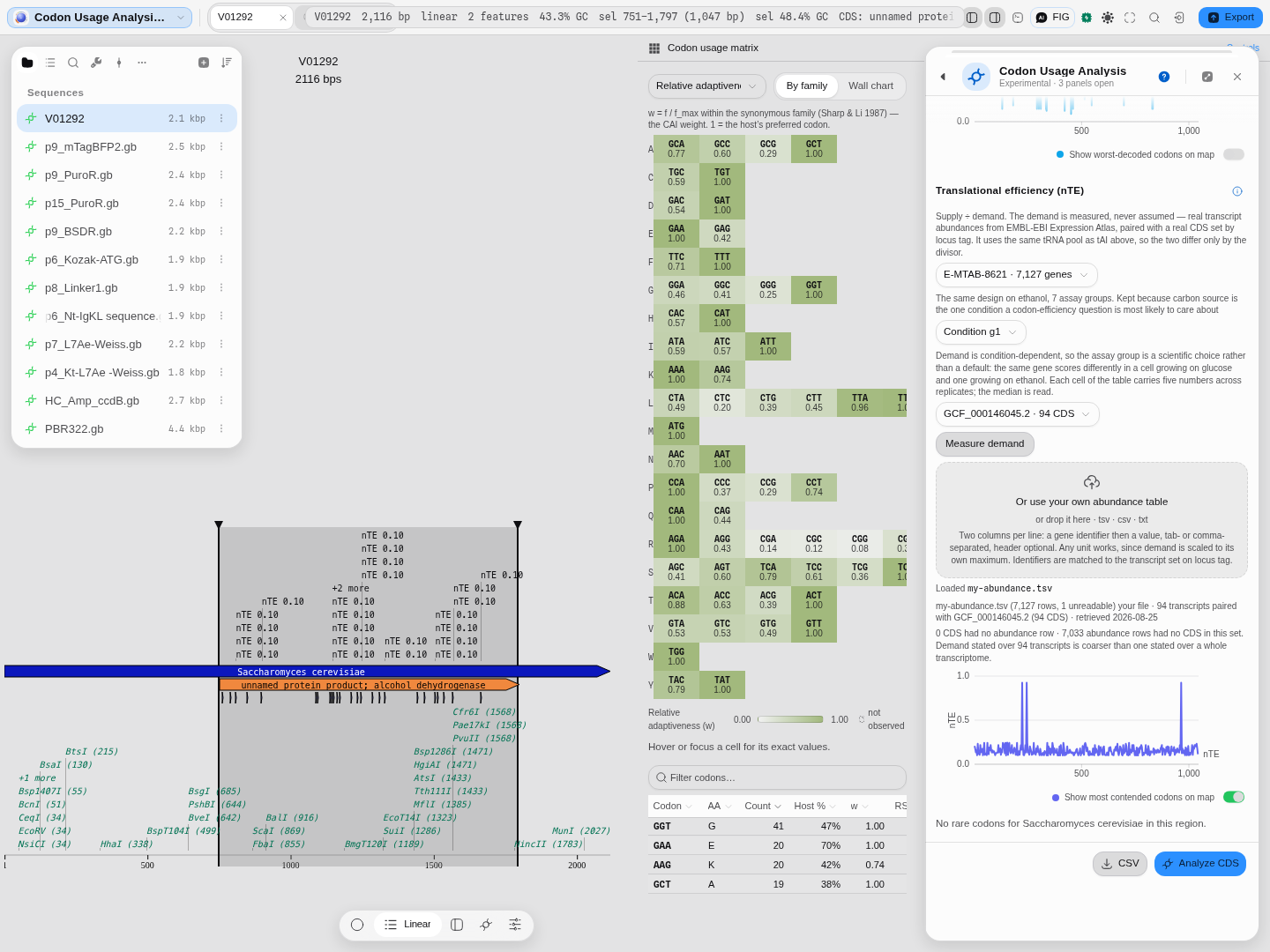Click the sort sequences icon
1270x952 pixels.
tap(227, 63)
